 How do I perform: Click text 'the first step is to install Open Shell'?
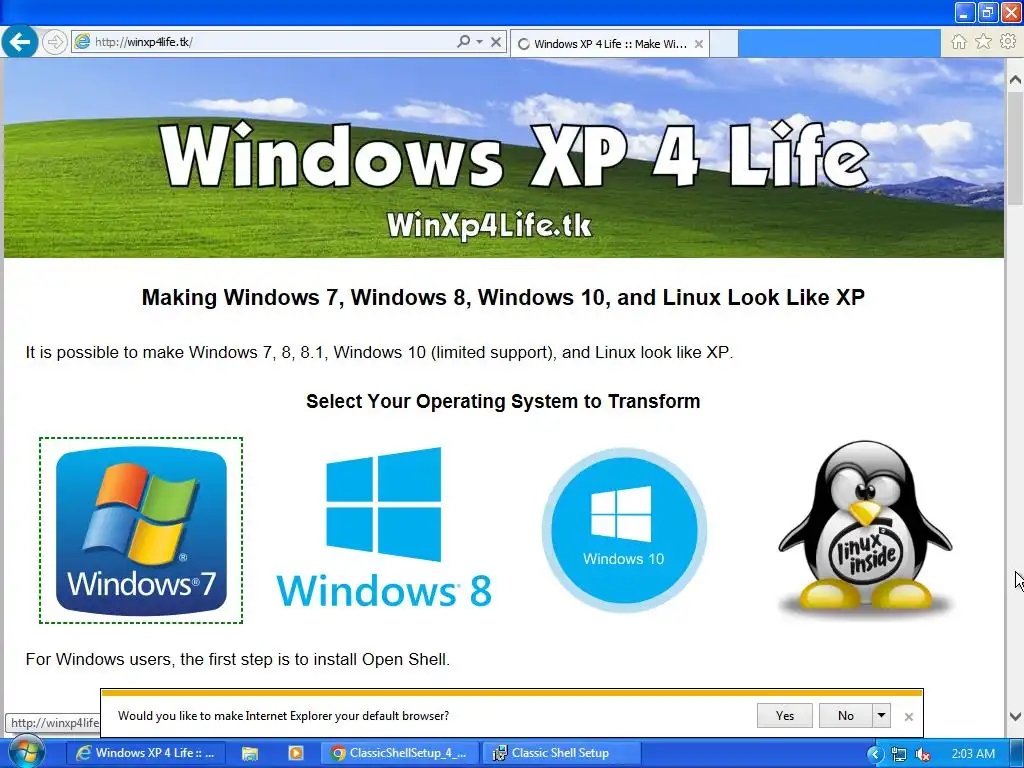tap(315, 659)
